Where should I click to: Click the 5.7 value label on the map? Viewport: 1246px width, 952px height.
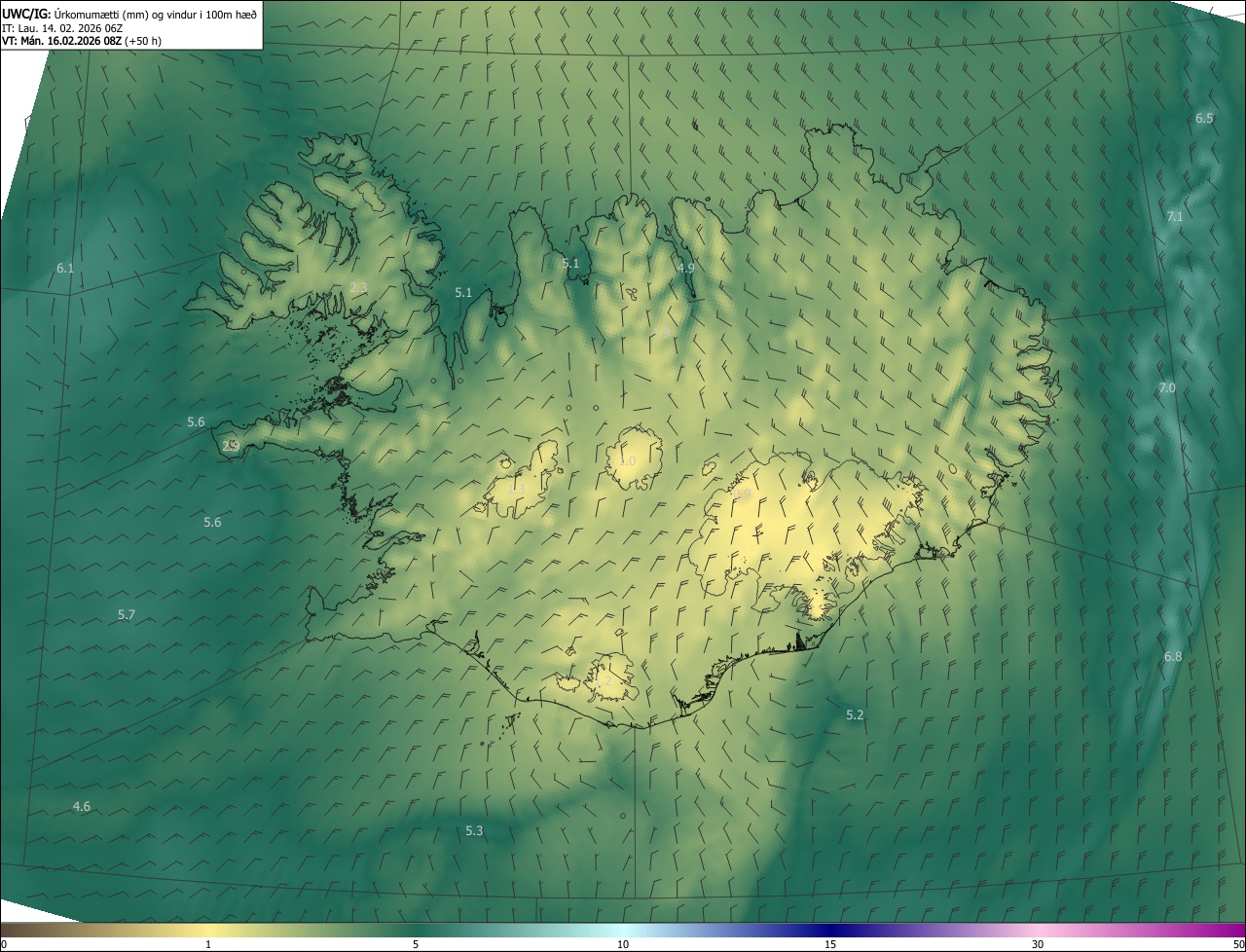click(x=127, y=614)
